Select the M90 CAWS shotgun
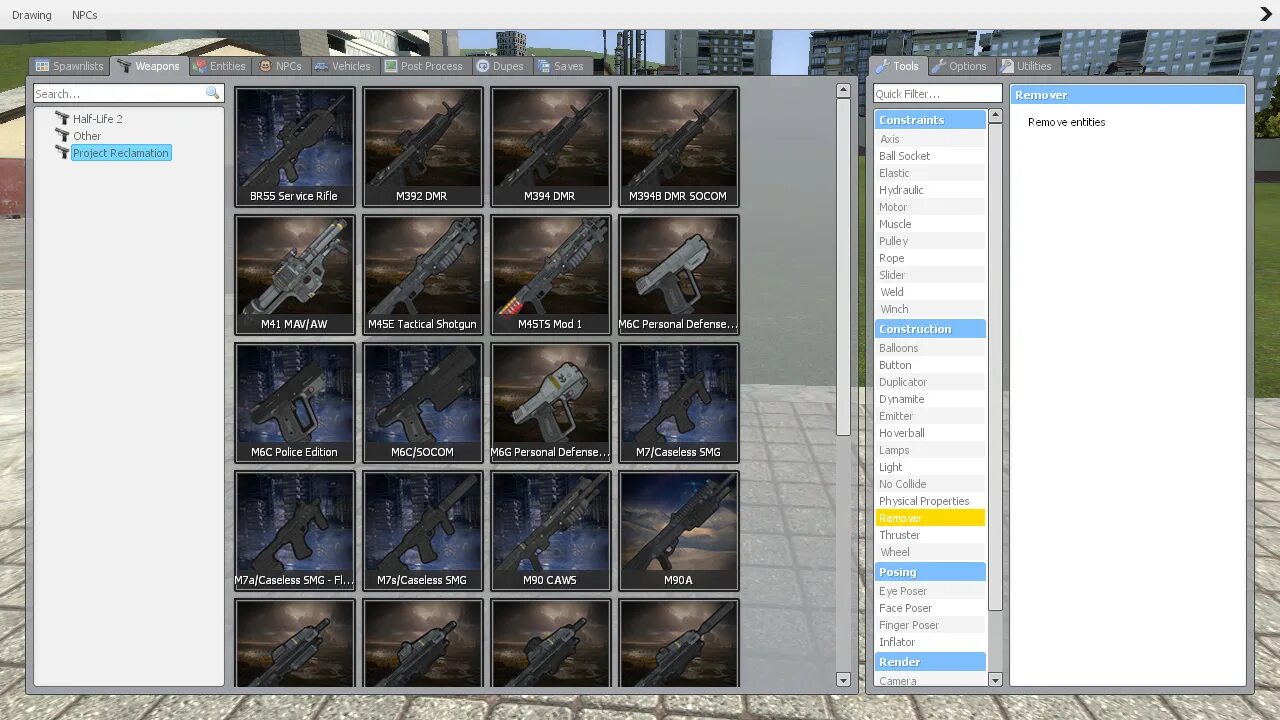The image size is (1280, 720). [551, 531]
